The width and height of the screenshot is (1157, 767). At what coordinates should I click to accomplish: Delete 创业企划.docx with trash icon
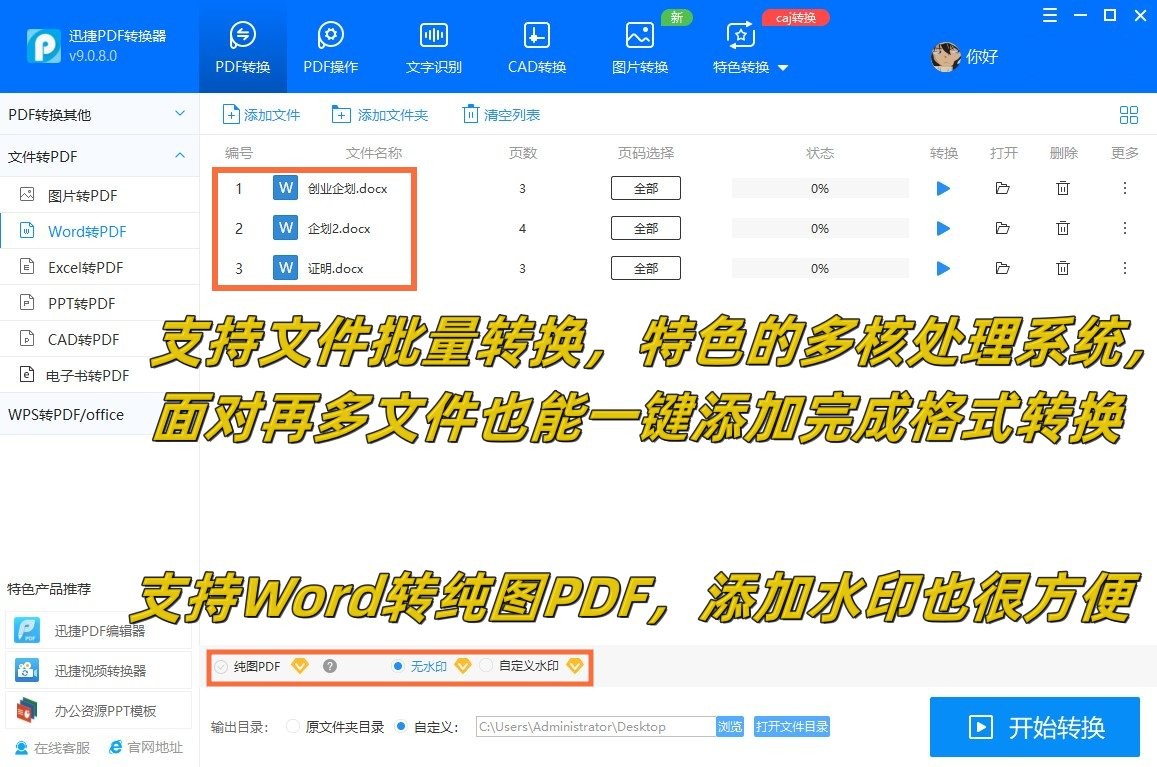click(1063, 188)
